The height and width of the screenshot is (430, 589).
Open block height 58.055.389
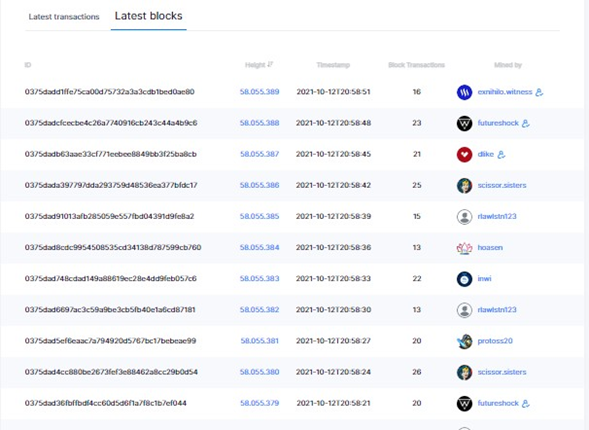pyautogui.click(x=260, y=92)
